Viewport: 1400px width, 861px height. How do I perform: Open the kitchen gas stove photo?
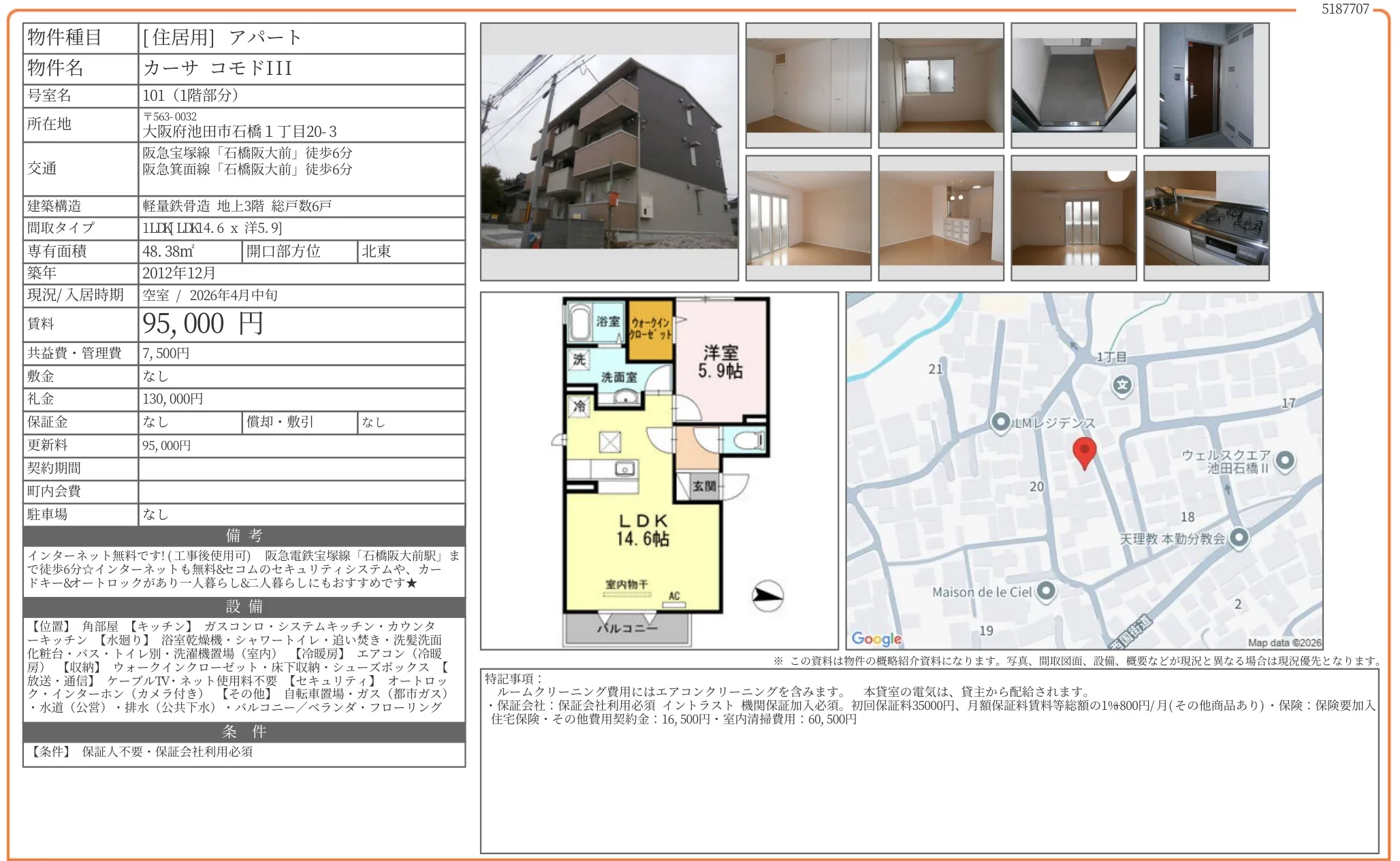click(x=1206, y=218)
